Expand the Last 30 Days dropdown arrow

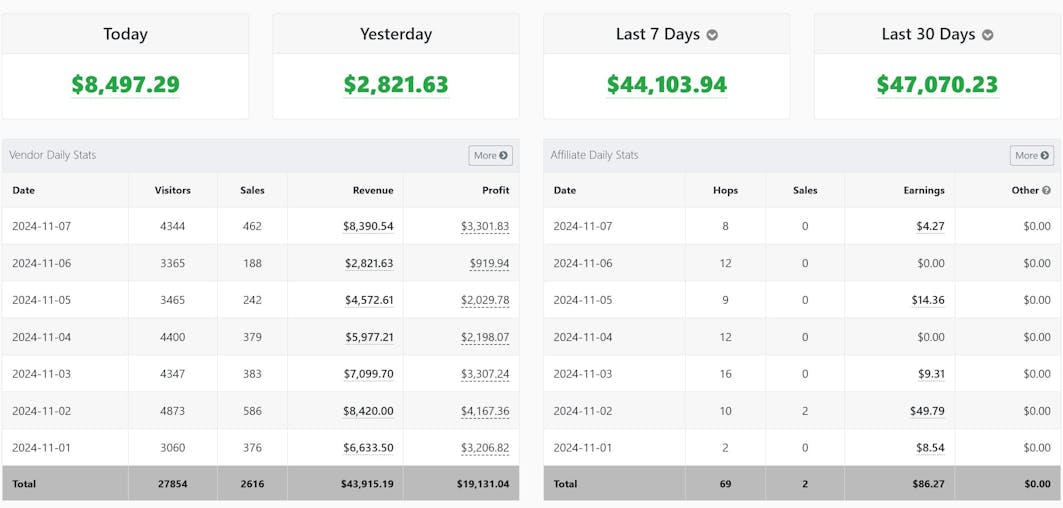click(987, 35)
